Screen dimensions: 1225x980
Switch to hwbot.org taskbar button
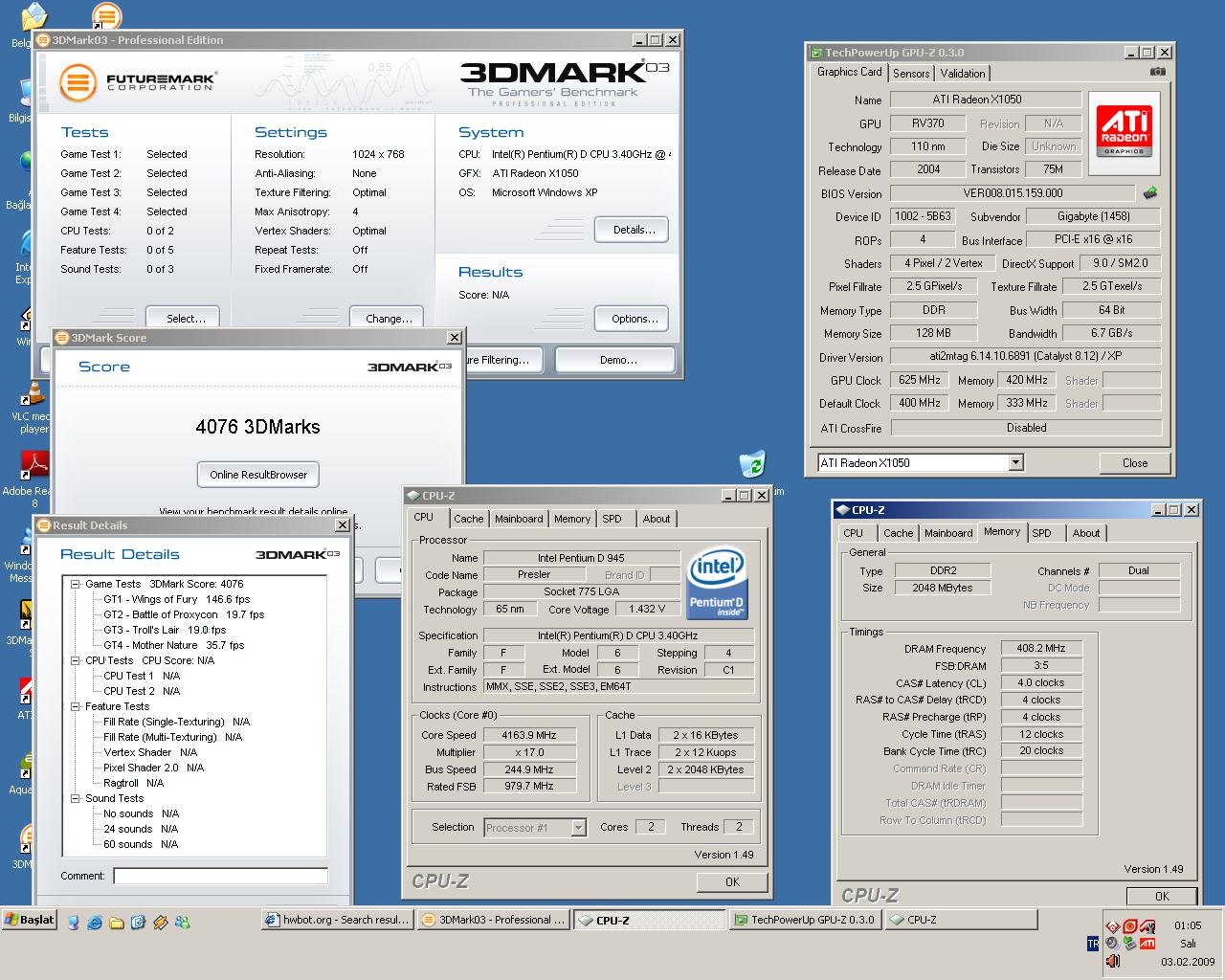coord(338,920)
